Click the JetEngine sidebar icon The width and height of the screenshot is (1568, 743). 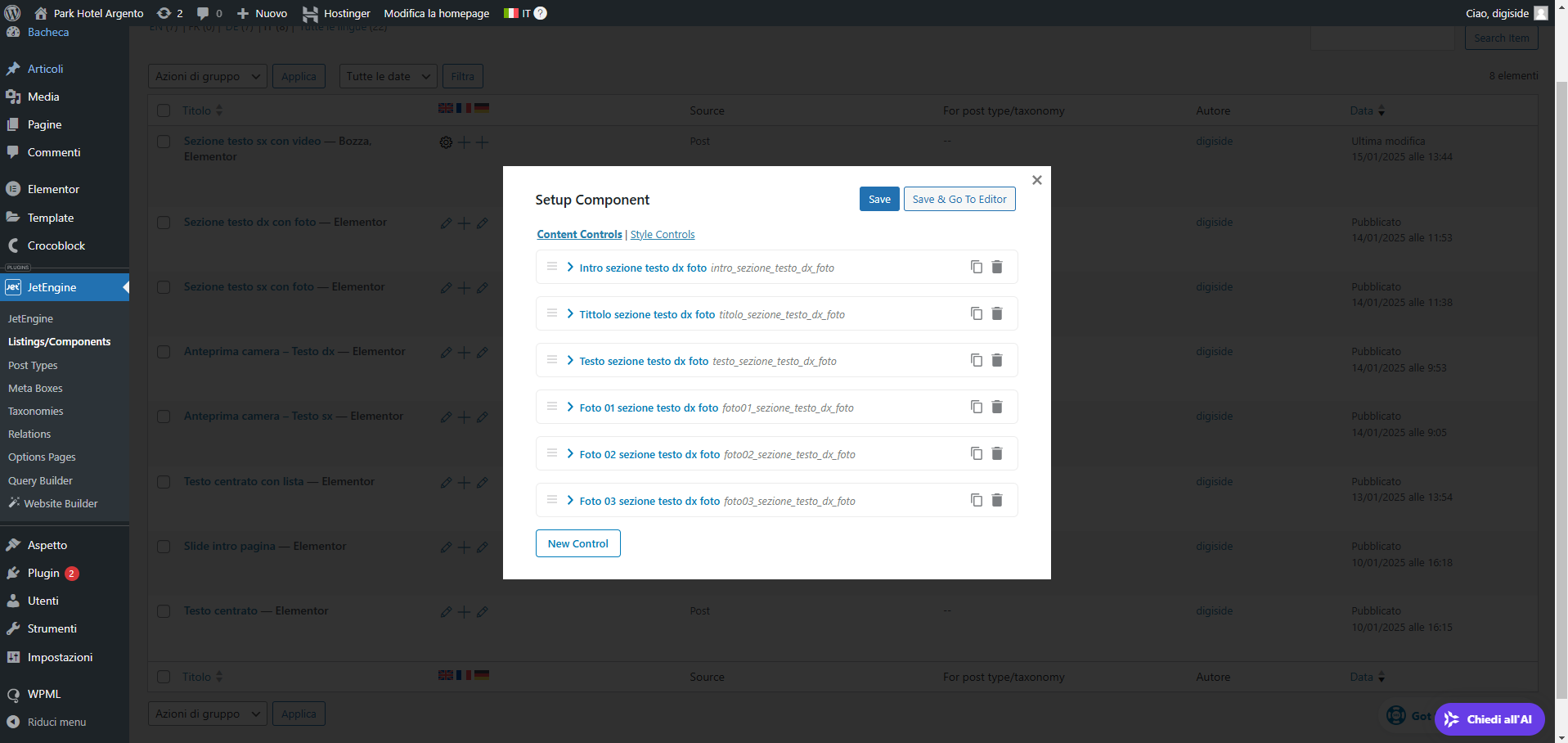(13, 287)
